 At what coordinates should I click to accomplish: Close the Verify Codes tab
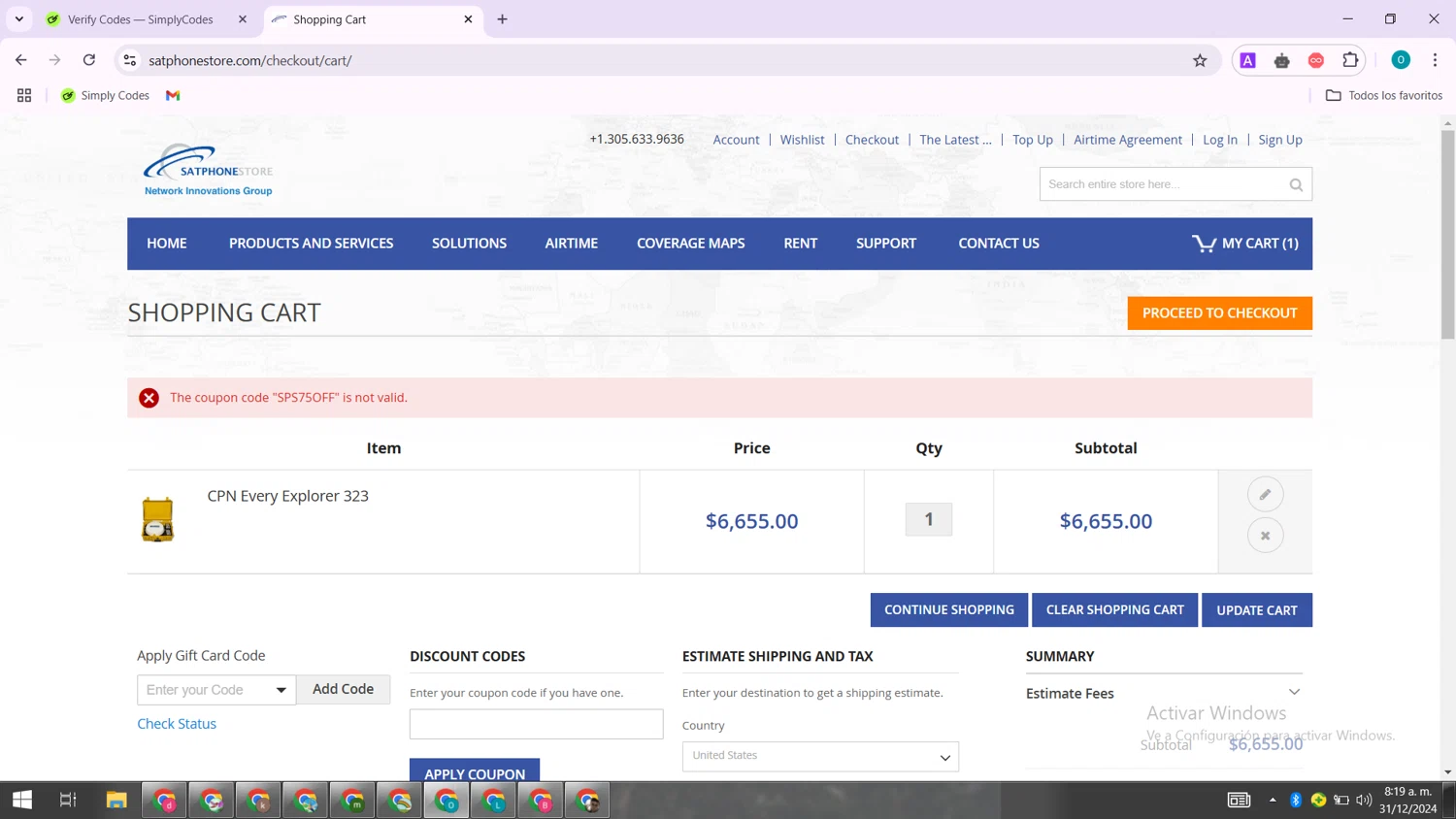click(243, 19)
